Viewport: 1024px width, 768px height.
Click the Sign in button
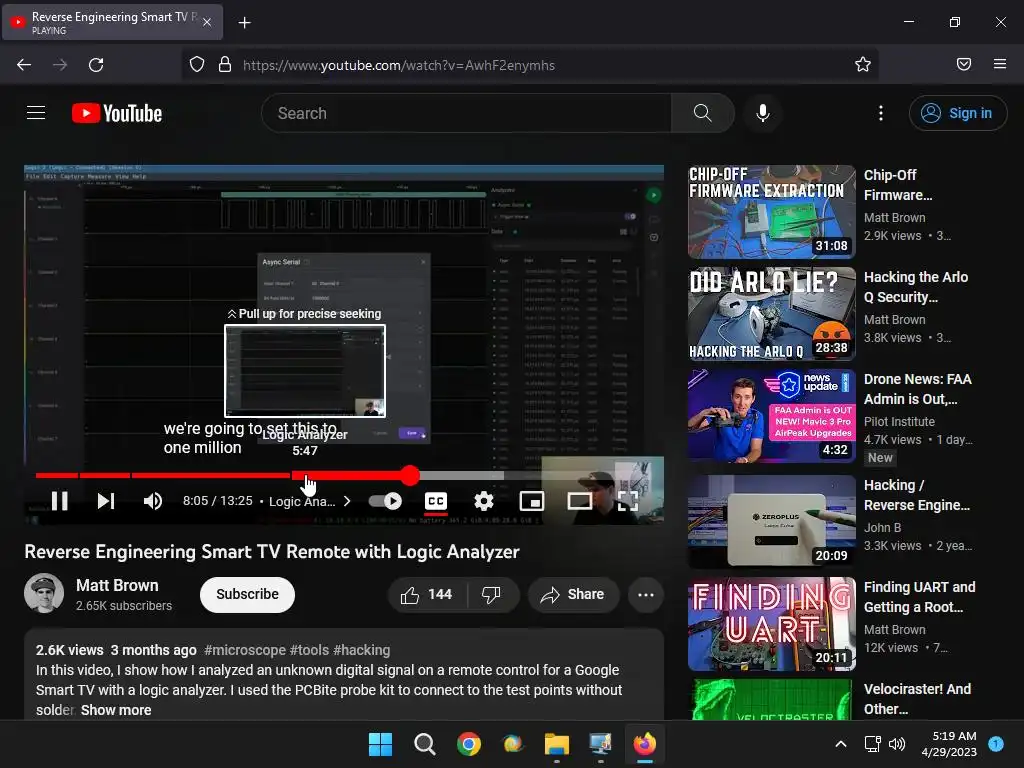pos(957,113)
